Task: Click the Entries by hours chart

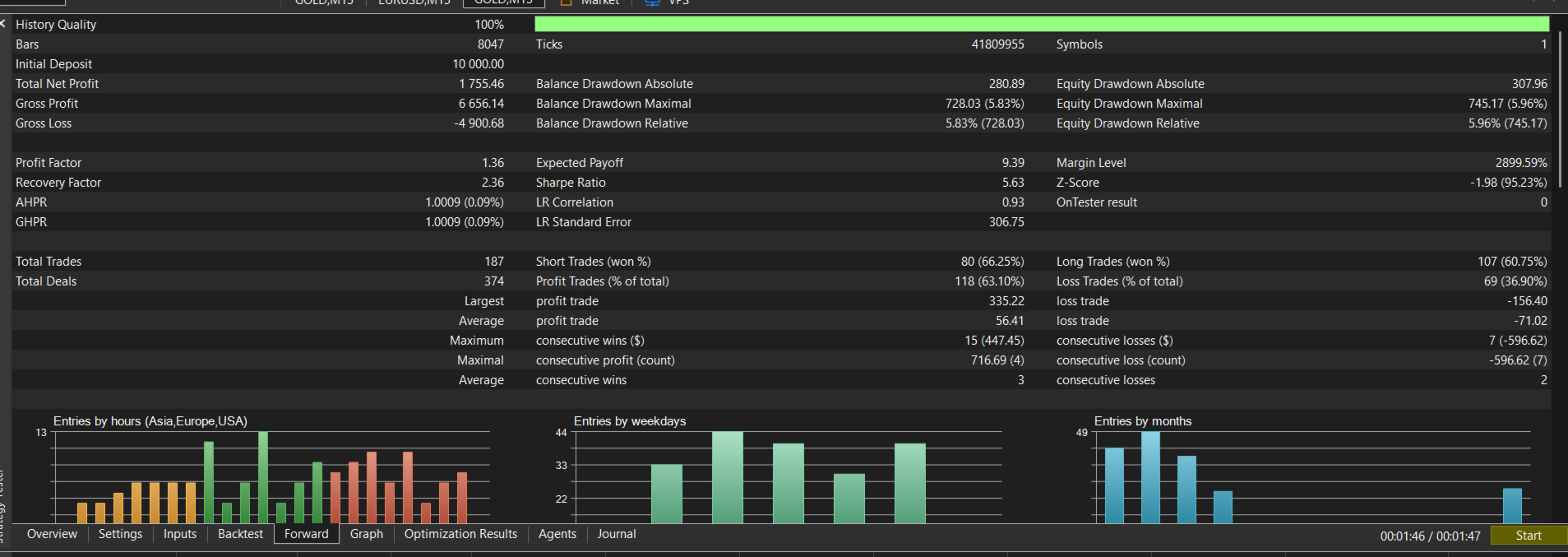Action: click(271, 476)
